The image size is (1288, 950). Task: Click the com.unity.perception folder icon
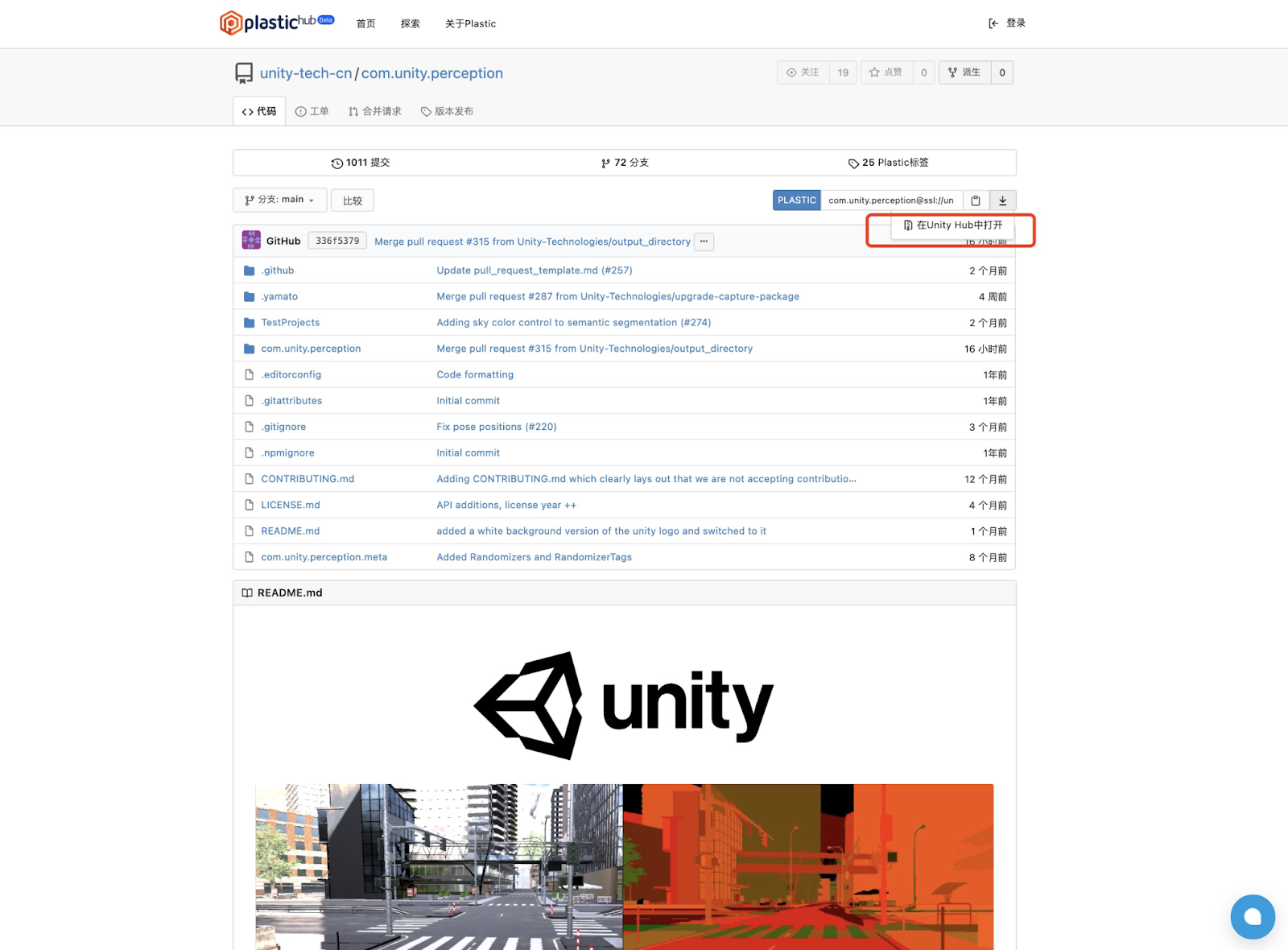point(250,349)
